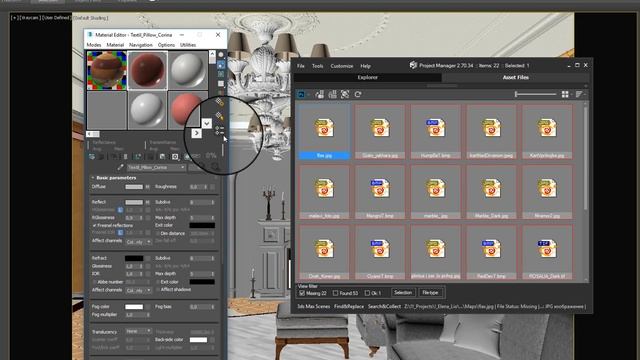The width and height of the screenshot is (640, 360).
Task: Toggle the Ok 1 filter checkbox
Action: (x=367, y=293)
